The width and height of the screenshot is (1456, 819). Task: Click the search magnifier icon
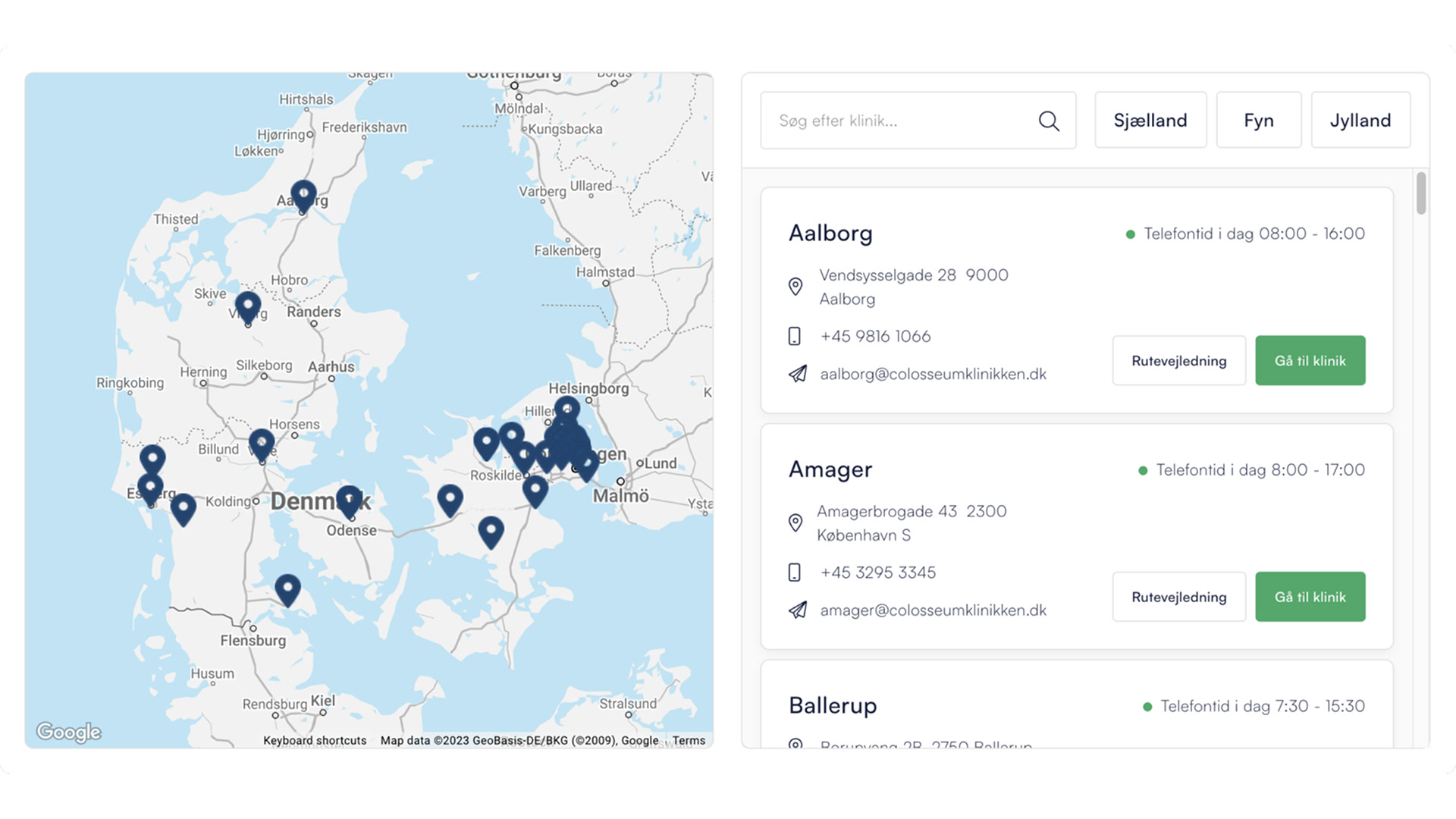pyautogui.click(x=1049, y=121)
